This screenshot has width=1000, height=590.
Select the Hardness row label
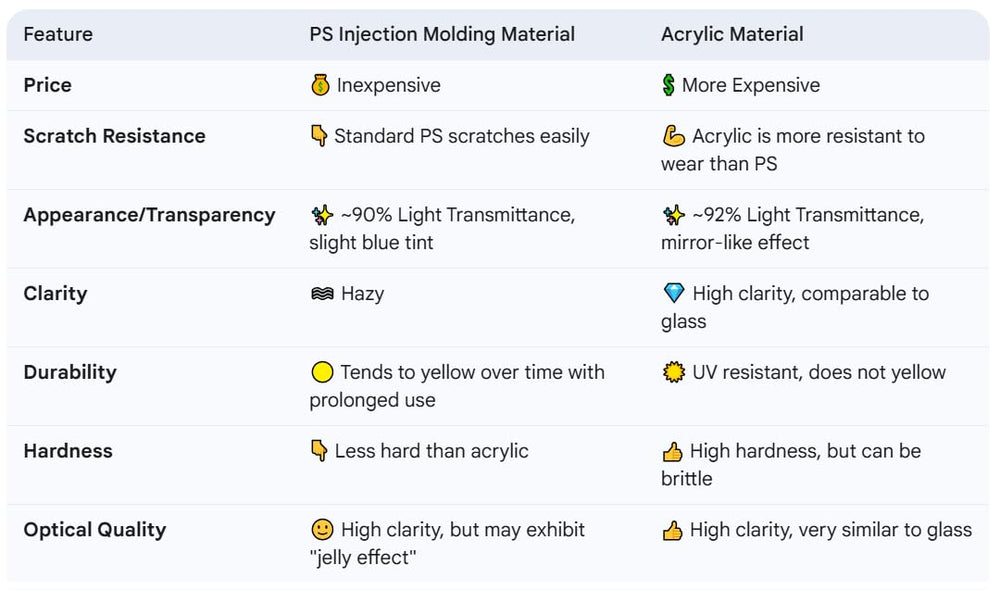pos(68,451)
